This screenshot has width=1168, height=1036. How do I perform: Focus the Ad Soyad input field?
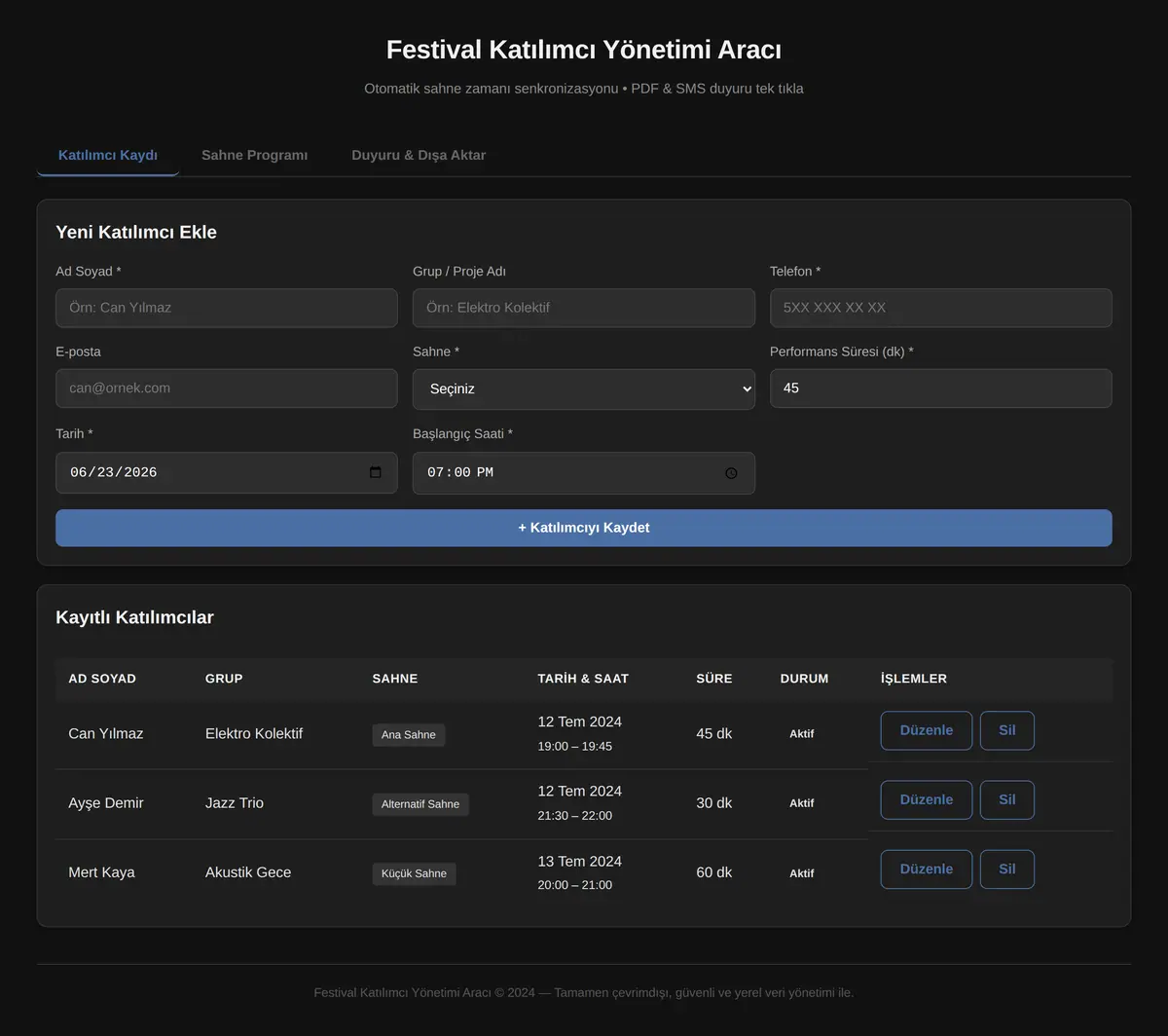click(227, 308)
